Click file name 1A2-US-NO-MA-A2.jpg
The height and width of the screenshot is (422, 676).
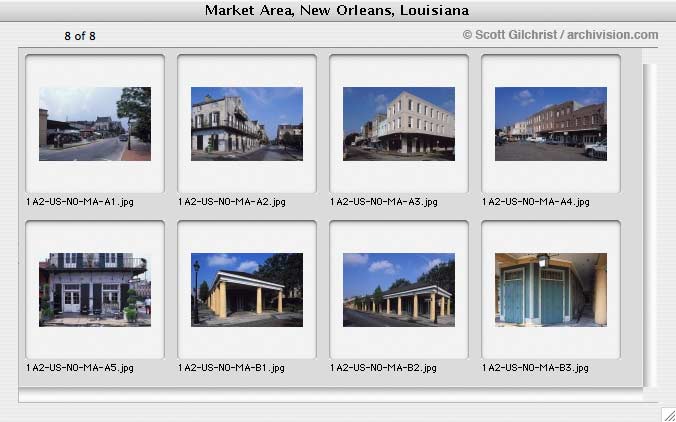tap(232, 202)
